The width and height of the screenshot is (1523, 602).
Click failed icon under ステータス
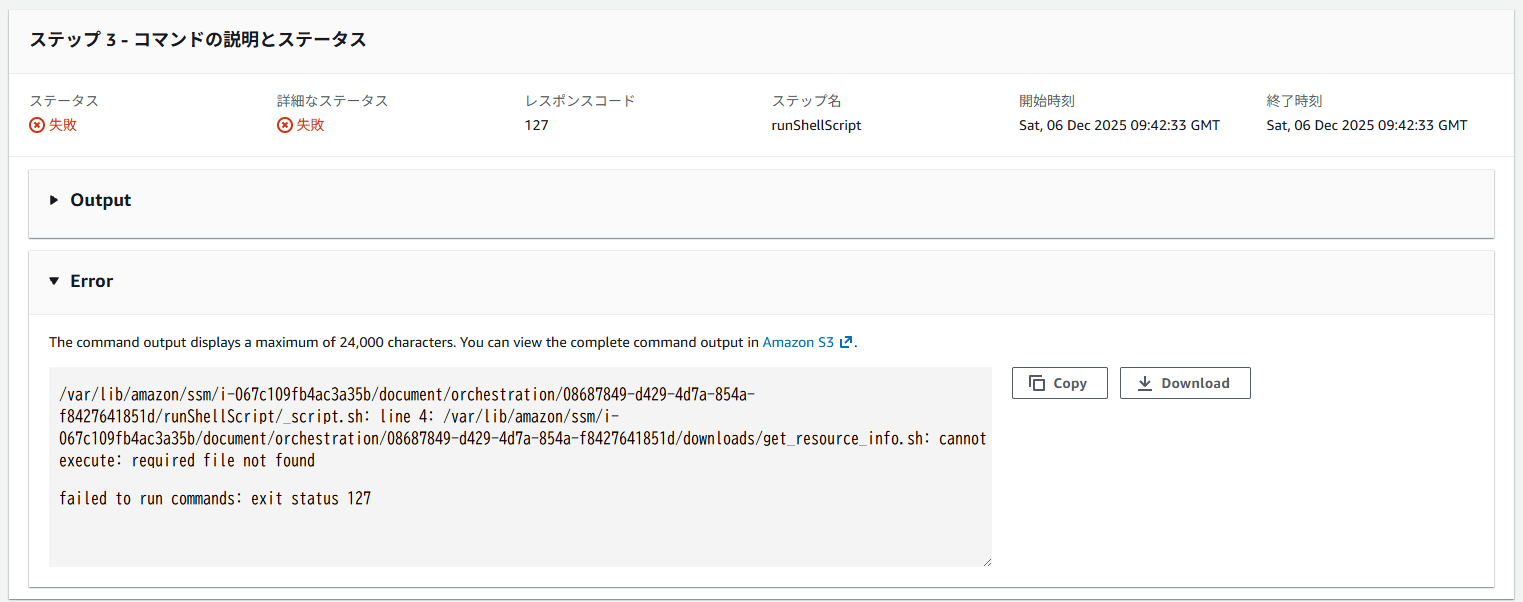point(37,126)
